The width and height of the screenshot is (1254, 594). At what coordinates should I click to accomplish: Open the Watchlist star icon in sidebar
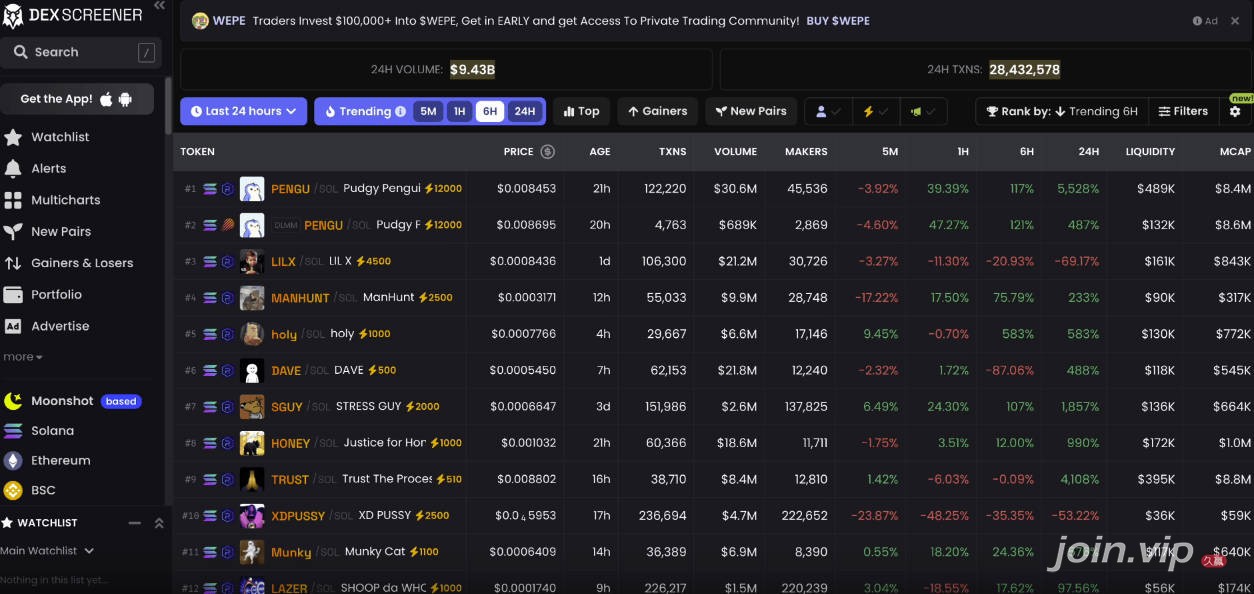pos(13,137)
